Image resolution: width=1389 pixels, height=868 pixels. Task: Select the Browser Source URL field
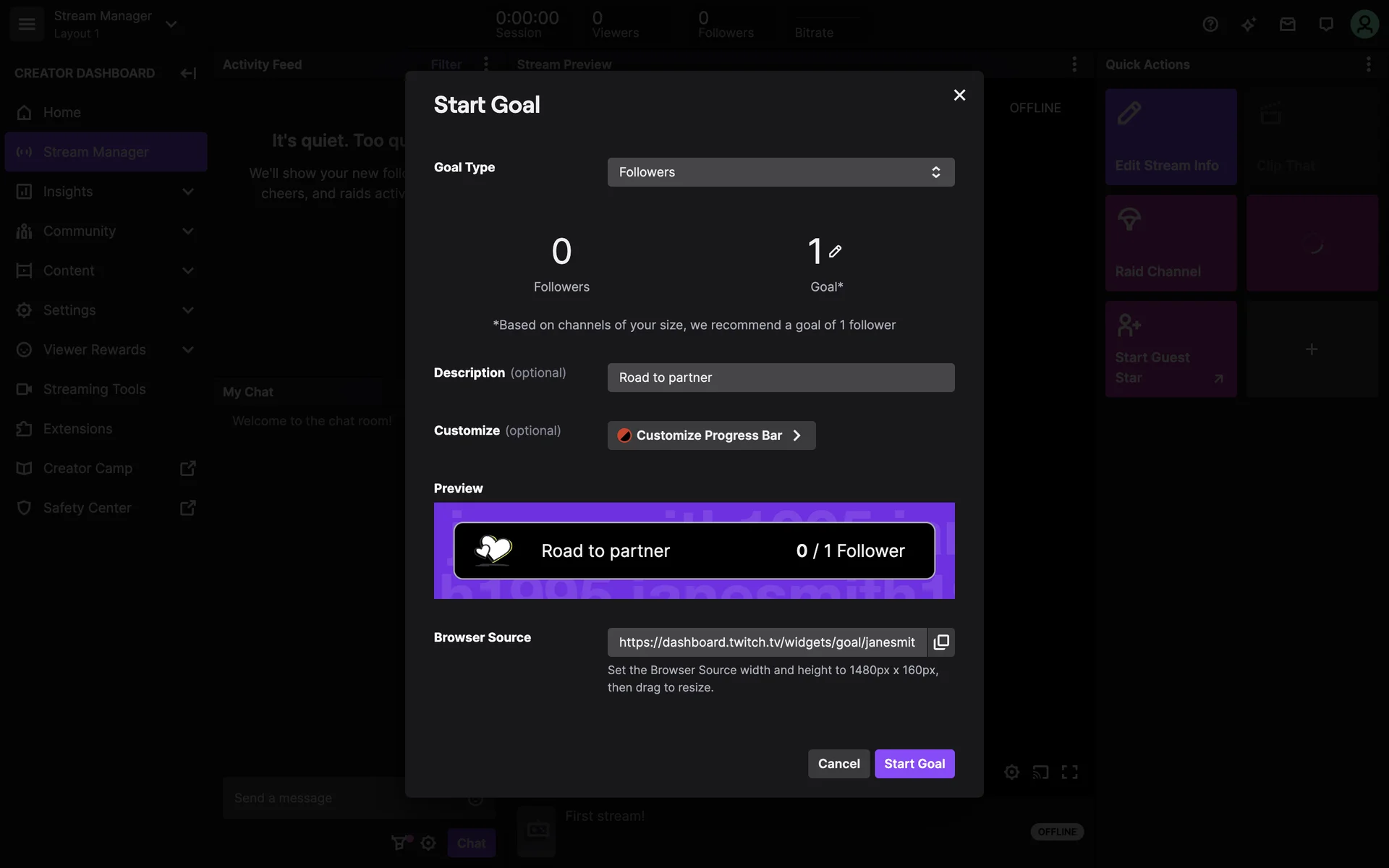767,642
